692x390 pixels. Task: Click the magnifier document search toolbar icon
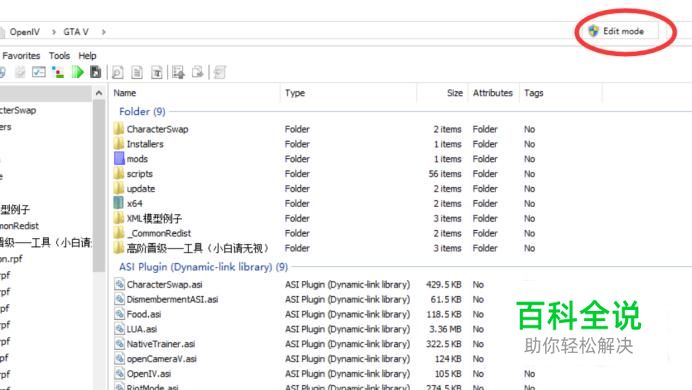(x=117, y=72)
